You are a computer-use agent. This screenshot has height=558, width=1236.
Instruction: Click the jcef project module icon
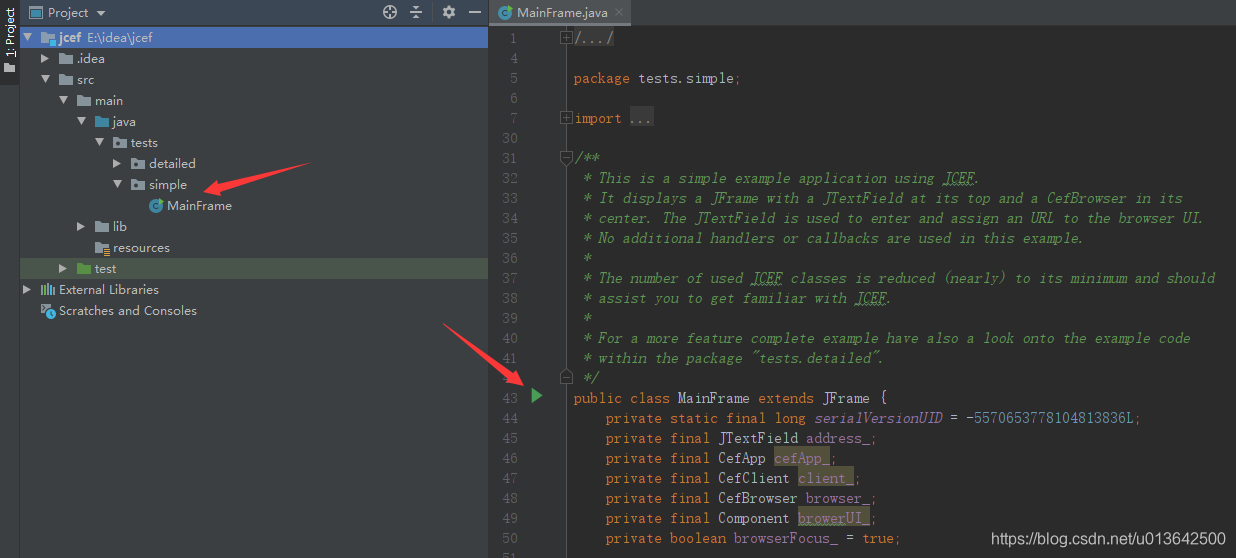[x=48, y=37]
